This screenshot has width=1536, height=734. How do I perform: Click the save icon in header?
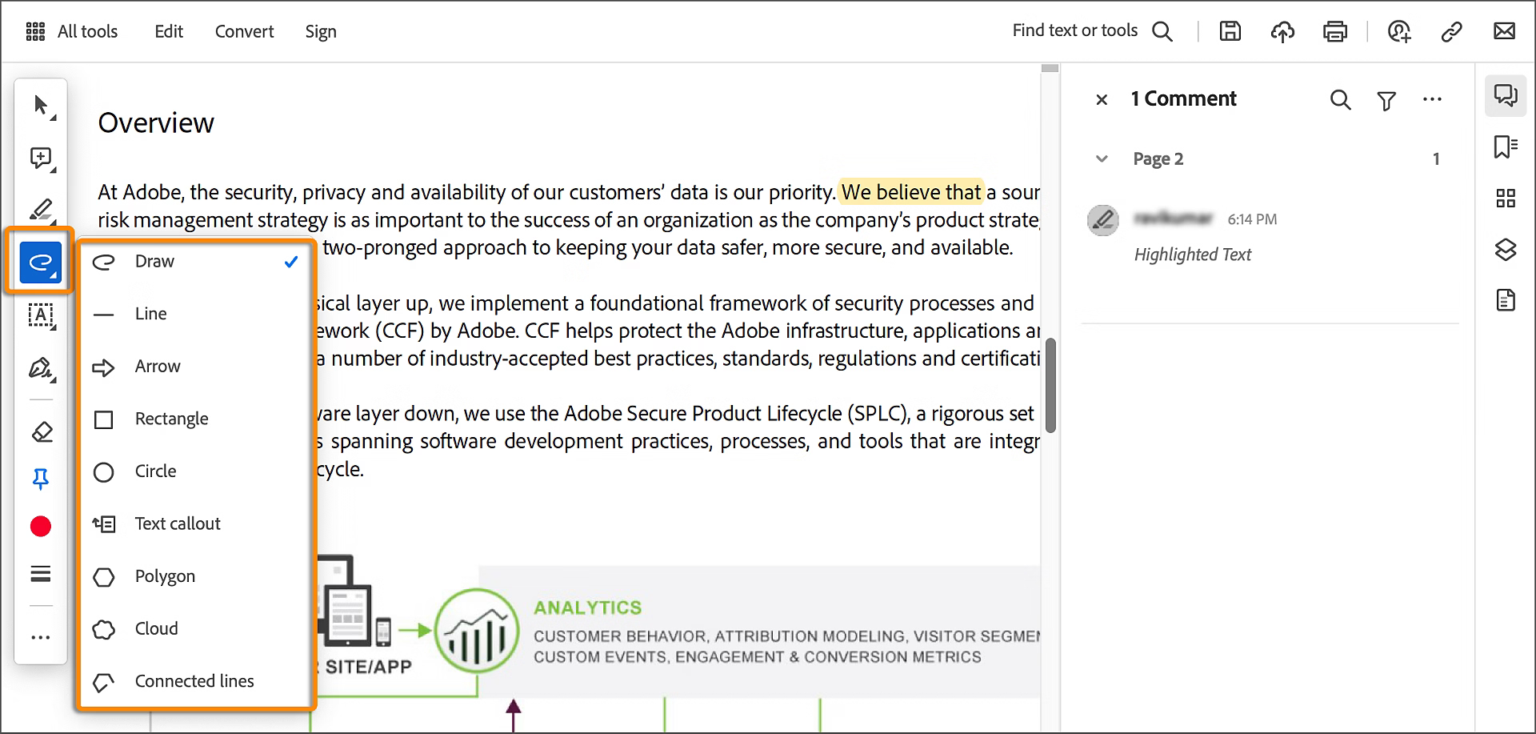tap(1230, 31)
